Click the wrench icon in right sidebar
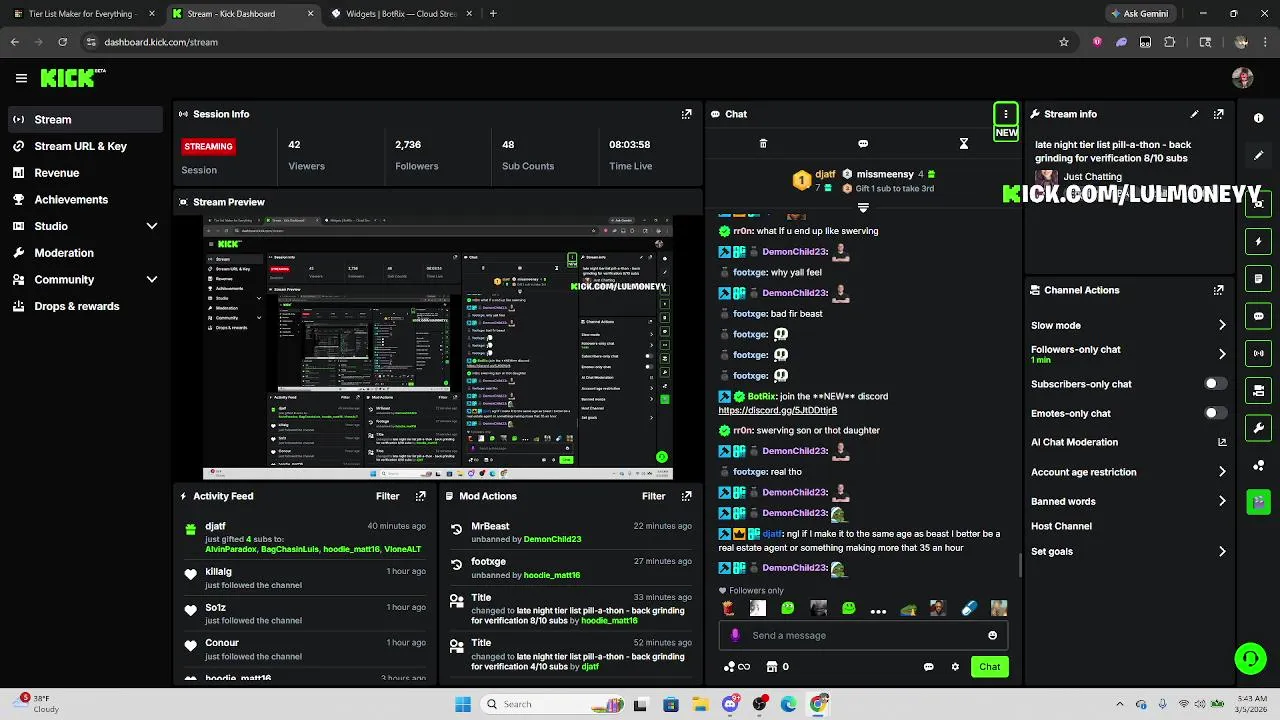 [1258, 428]
